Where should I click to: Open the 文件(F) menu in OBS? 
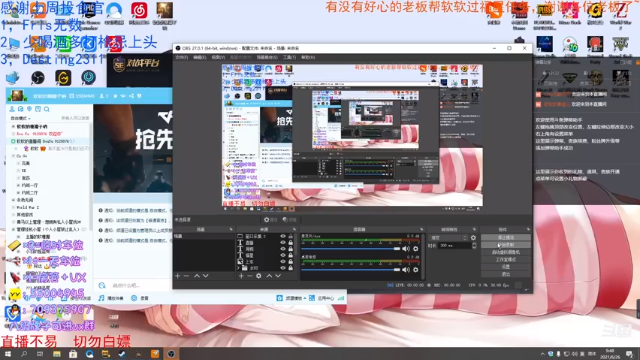click(182, 58)
